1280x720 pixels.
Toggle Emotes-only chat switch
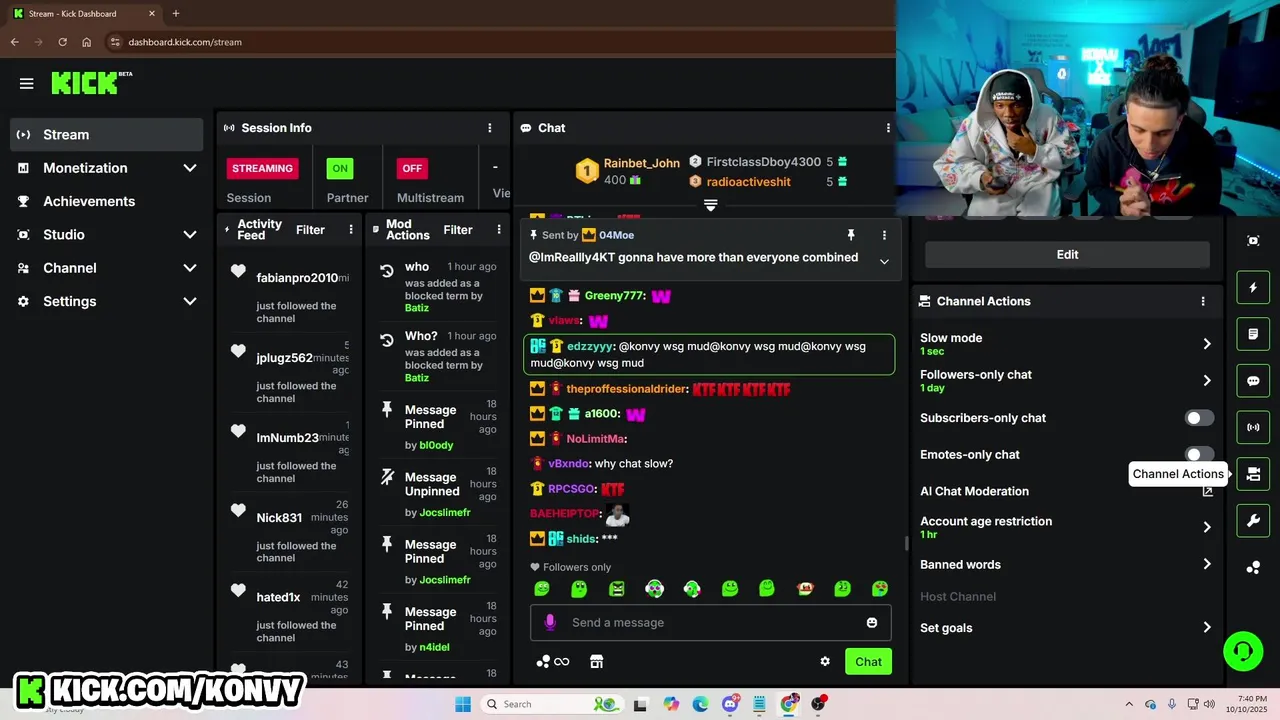[1199, 454]
